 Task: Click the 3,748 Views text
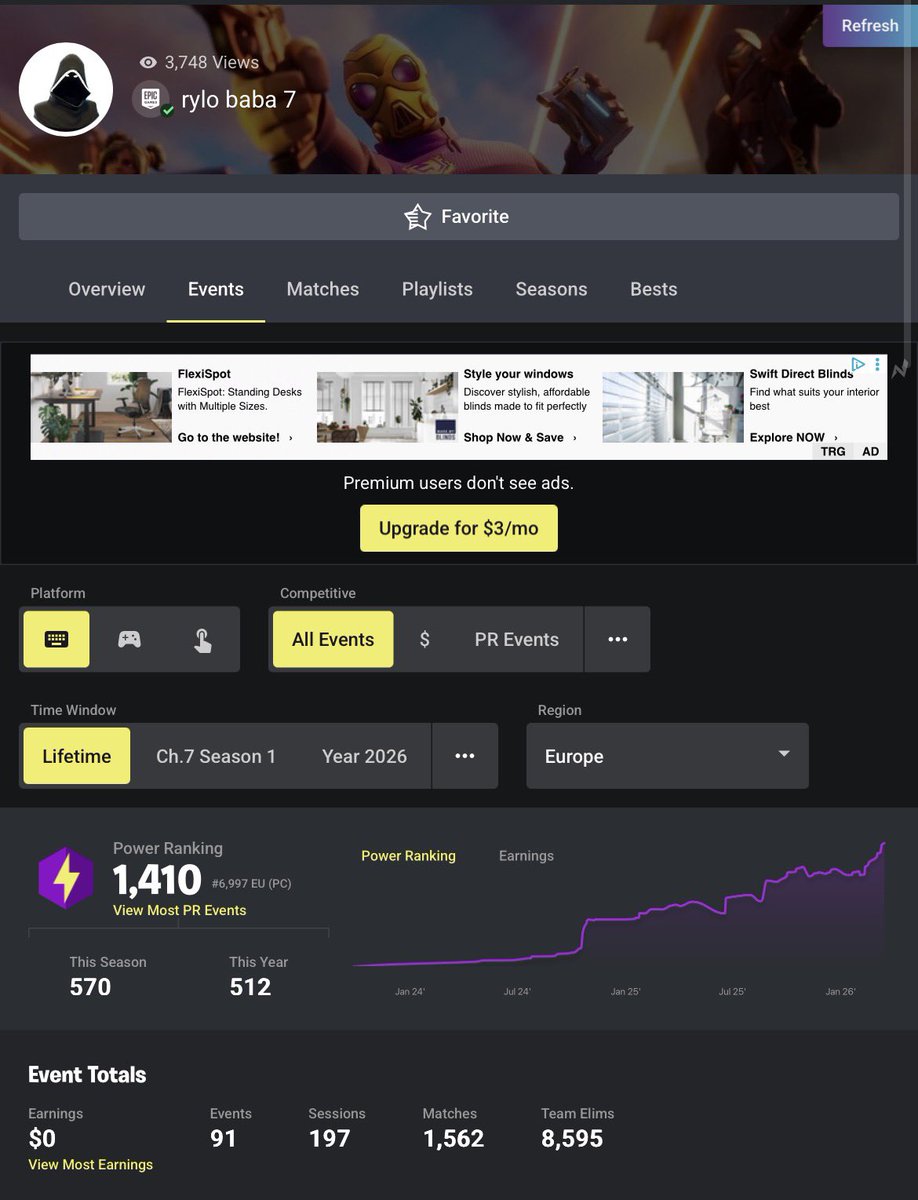coord(212,62)
